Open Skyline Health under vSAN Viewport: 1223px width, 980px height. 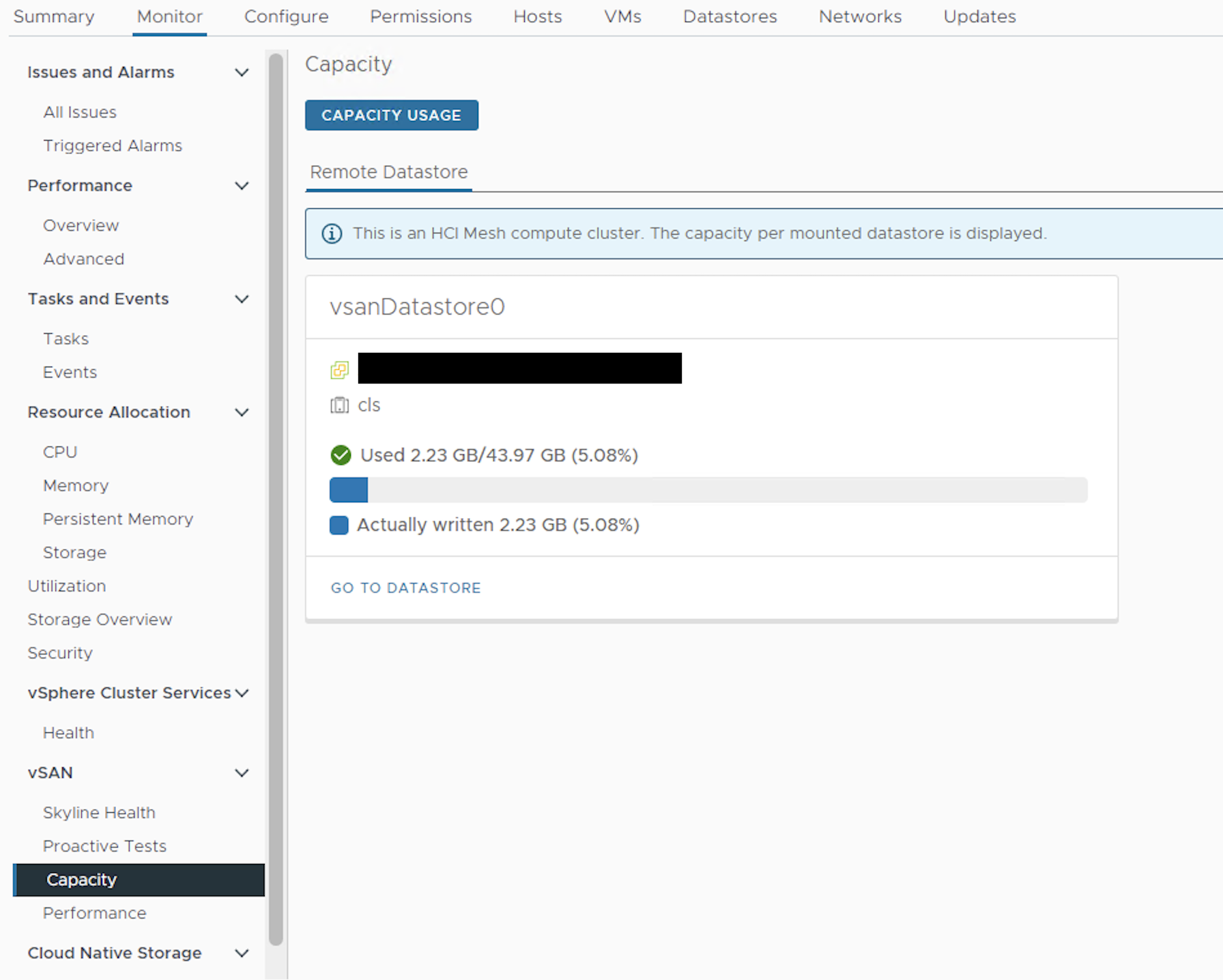[99, 813]
